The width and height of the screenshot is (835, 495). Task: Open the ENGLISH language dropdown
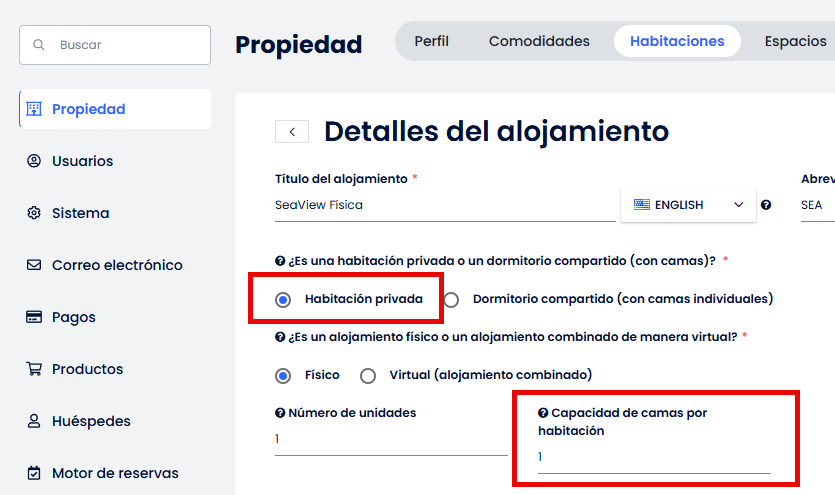(689, 205)
